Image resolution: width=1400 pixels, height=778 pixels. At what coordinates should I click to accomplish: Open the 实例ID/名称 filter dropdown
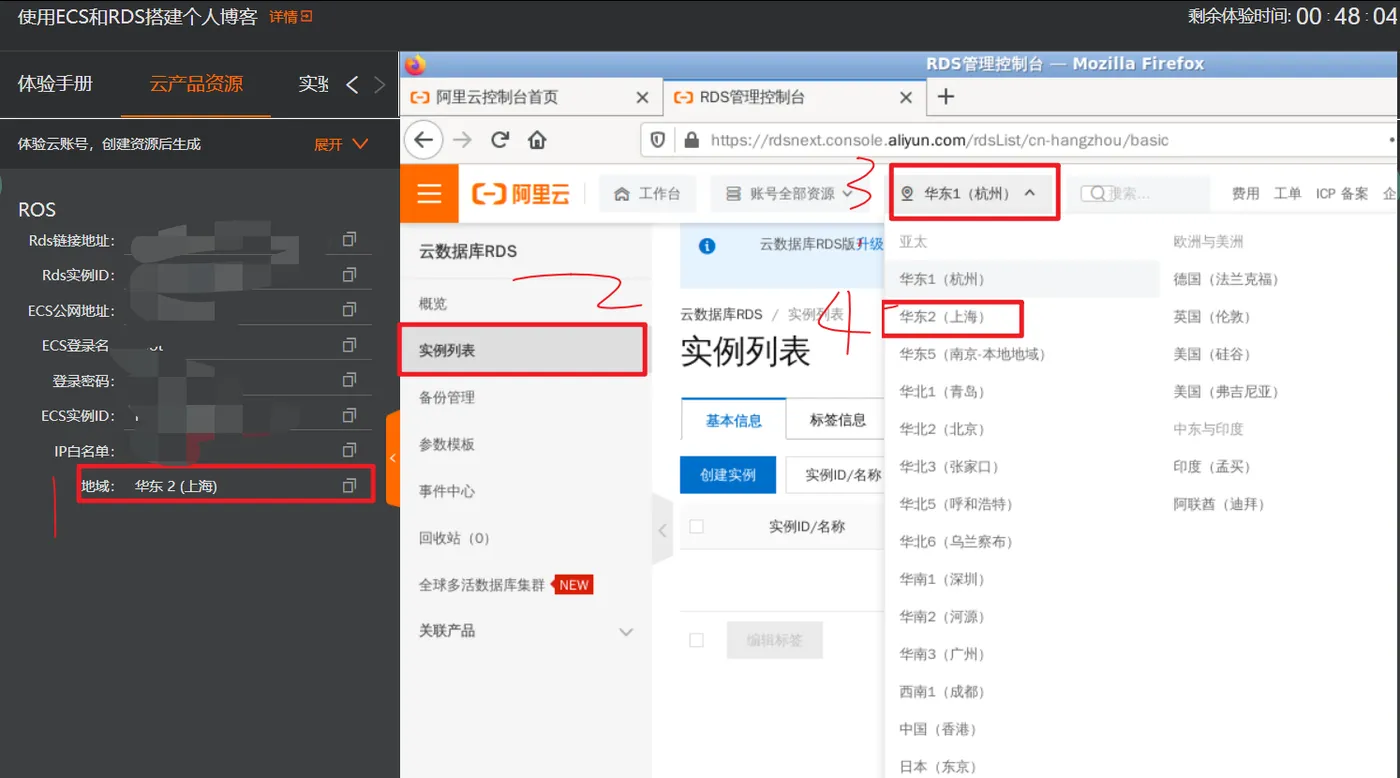(835, 475)
